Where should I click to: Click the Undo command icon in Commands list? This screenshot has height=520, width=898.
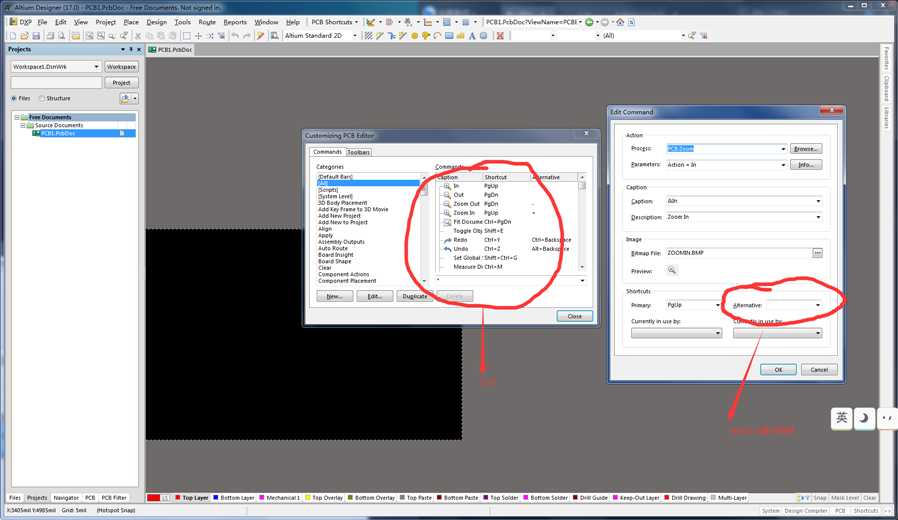447,249
